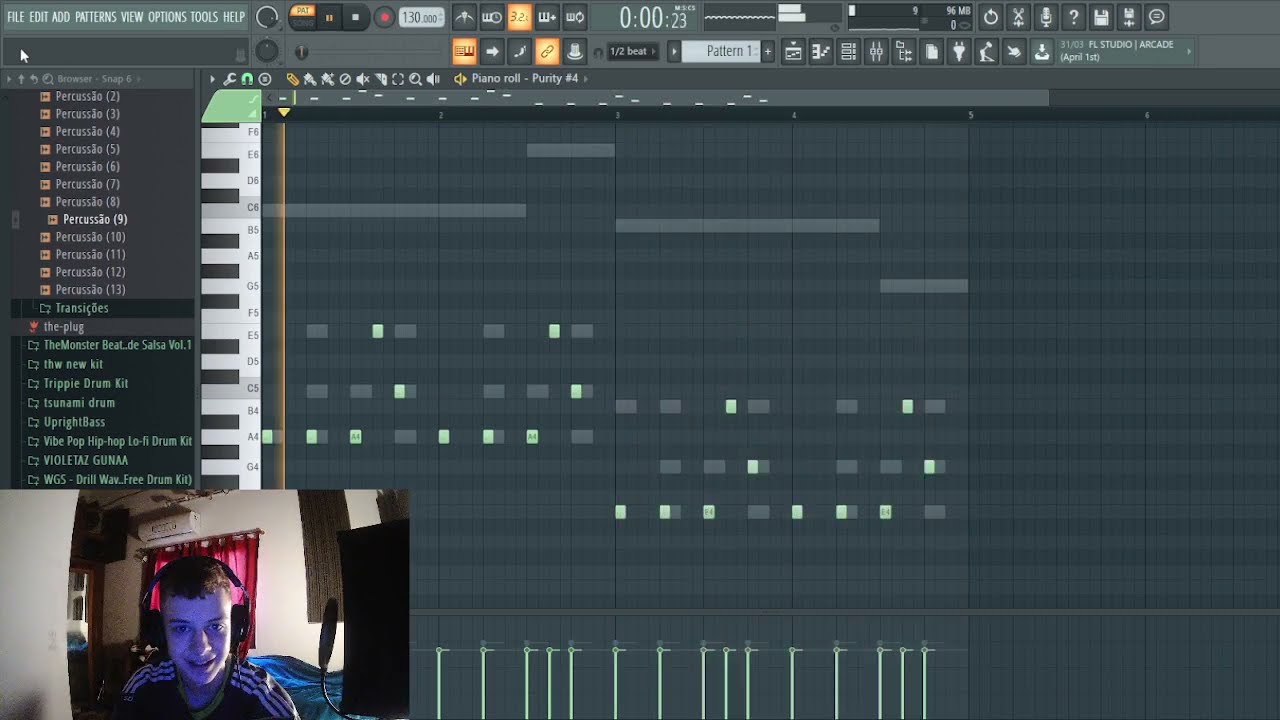Viewport: 1280px width, 720px height.
Task: Expand the Trippie Drum Kit folder
Action: (x=85, y=383)
